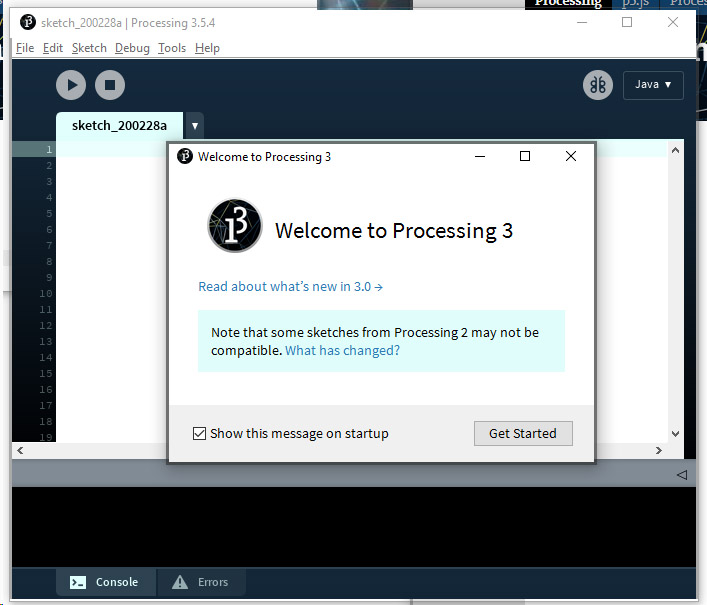The image size is (707, 605).
Task: Click the Console terminal icon
Action: (78, 582)
